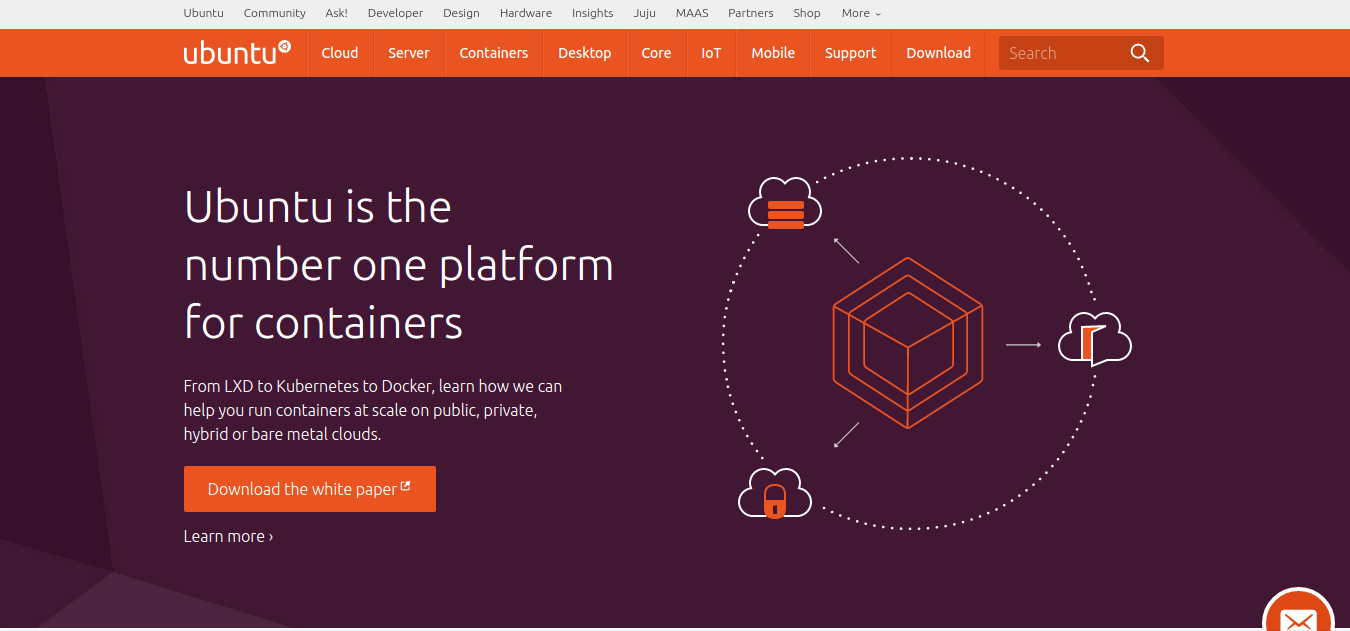Click Download the white paper button

310,489
